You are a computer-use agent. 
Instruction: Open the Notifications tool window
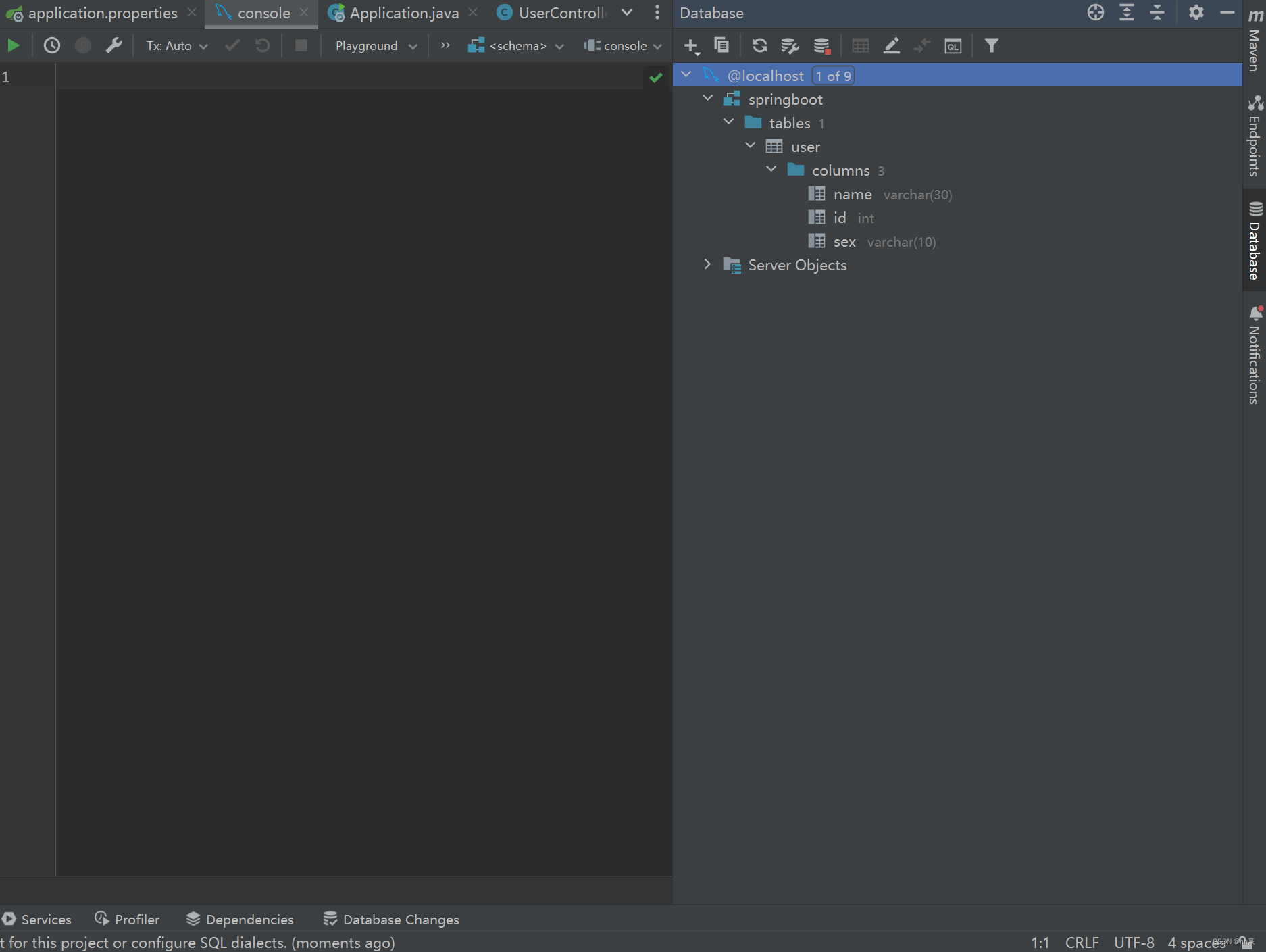1255,355
